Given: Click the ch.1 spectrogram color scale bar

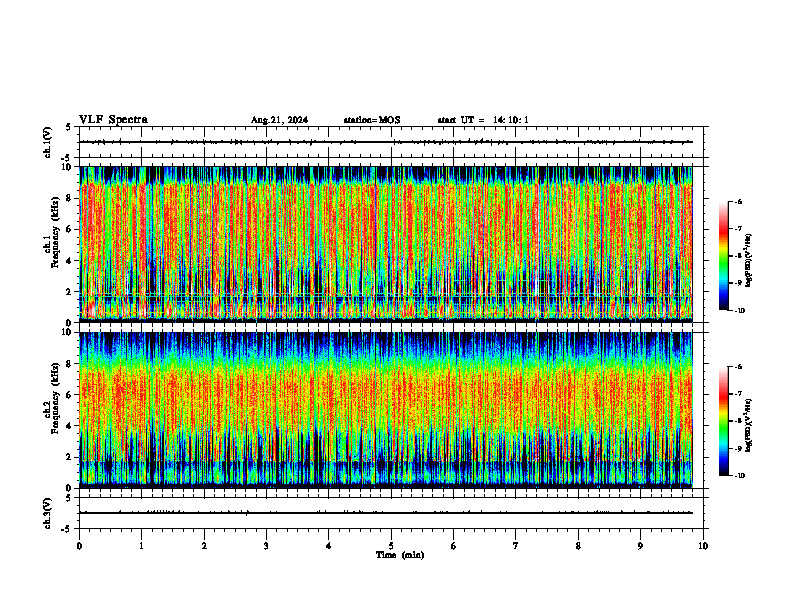Looking at the screenshot, I should point(723,256).
